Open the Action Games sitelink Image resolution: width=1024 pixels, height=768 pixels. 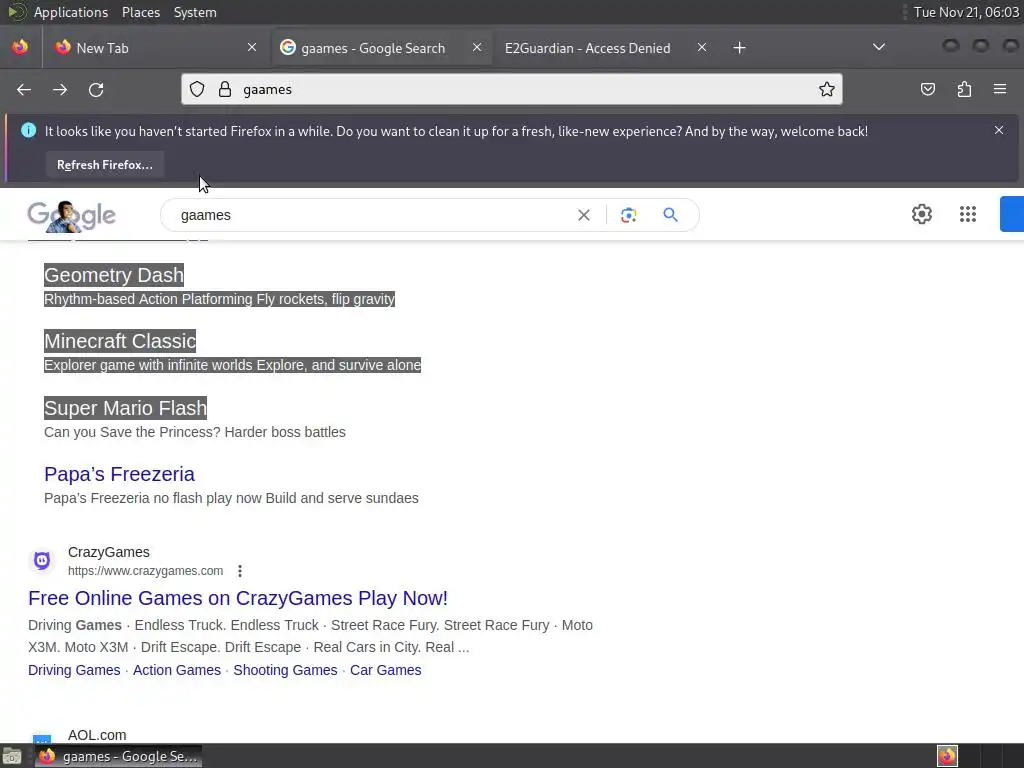pos(177,670)
